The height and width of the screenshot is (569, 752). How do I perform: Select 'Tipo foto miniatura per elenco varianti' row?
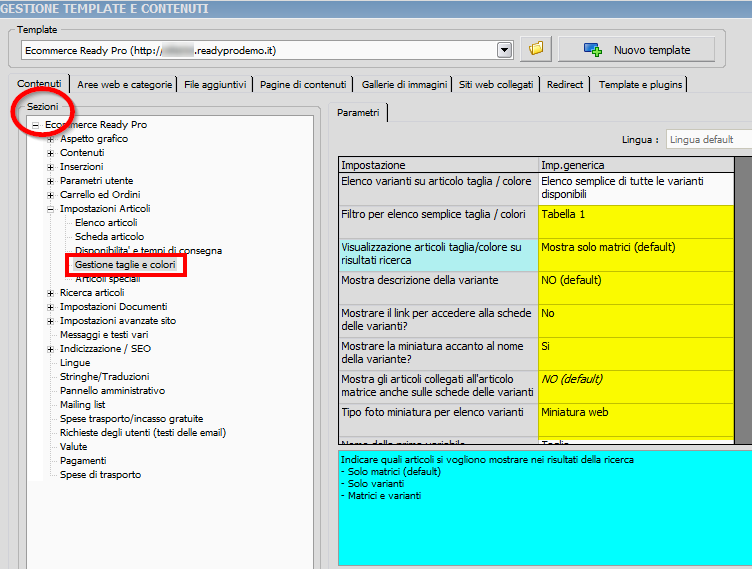[x=438, y=420]
